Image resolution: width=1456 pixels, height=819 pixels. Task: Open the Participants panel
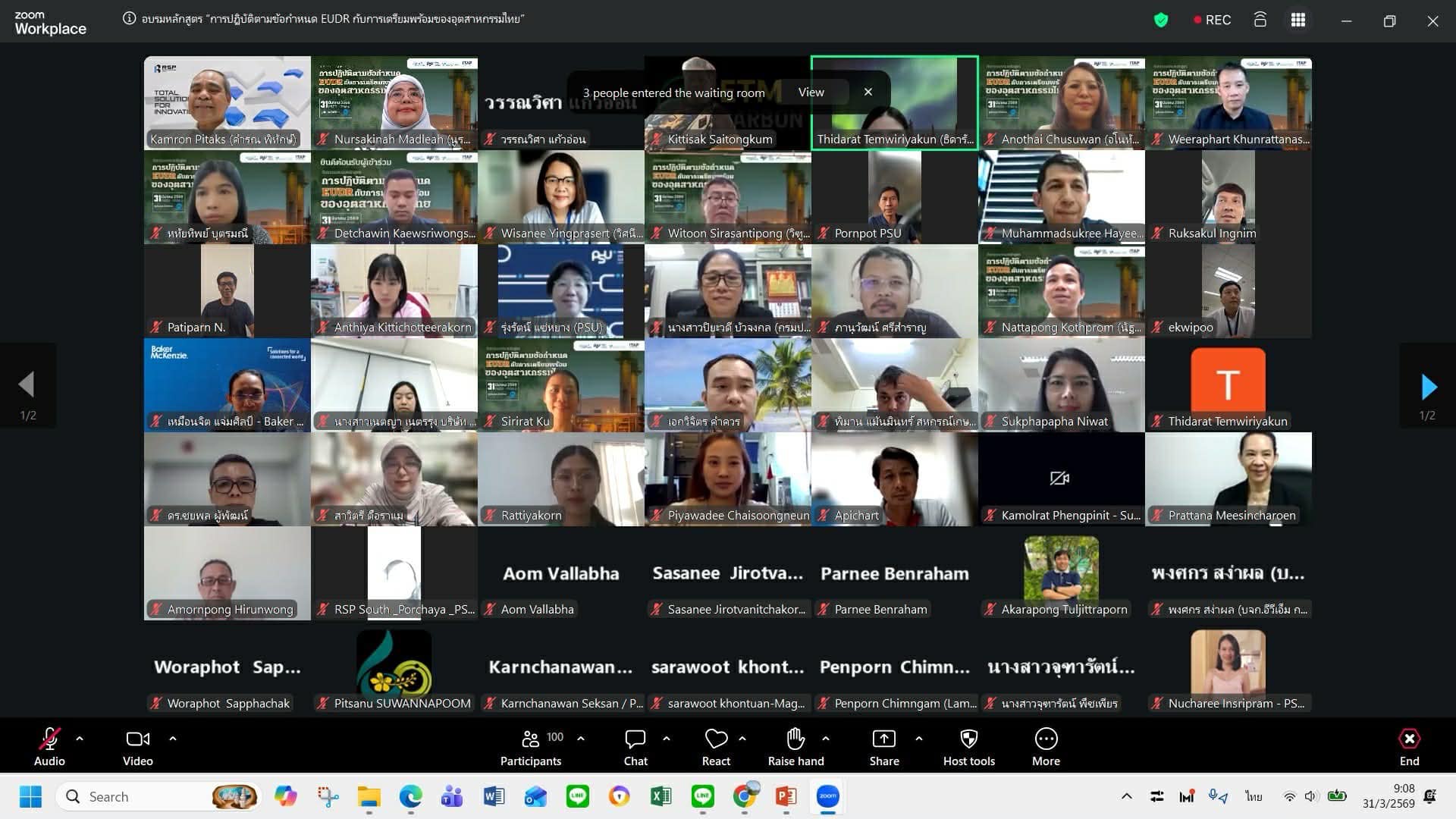[x=531, y=746]
